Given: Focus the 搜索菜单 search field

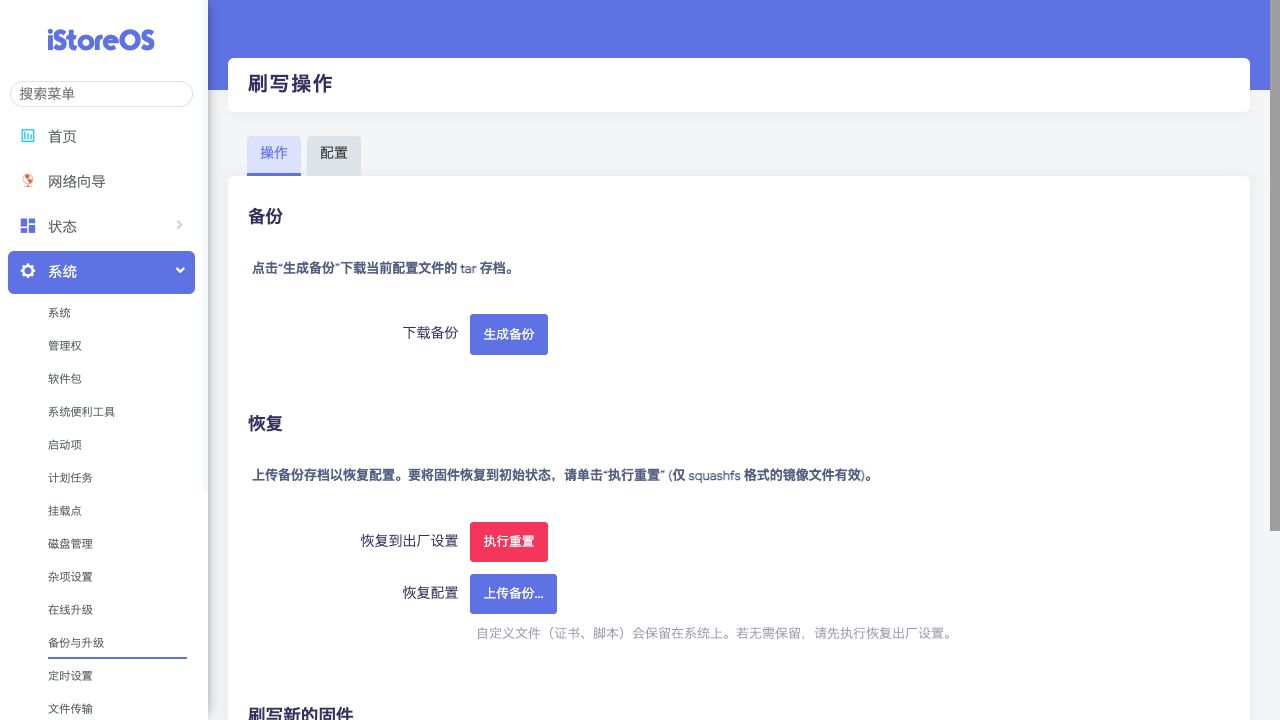Looking at the screenshot, I should click(101, 94).
